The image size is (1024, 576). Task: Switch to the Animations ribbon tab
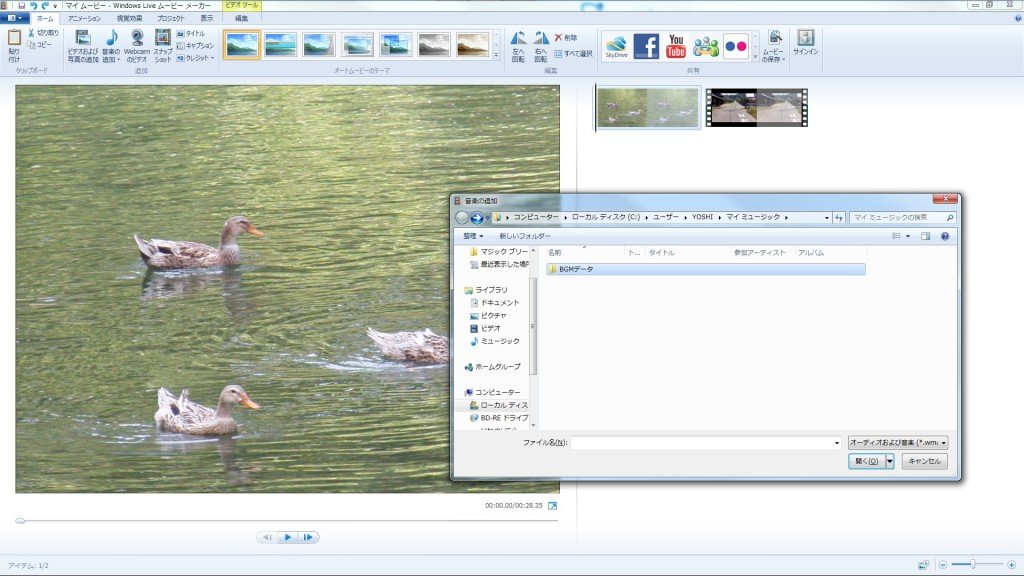84,18
